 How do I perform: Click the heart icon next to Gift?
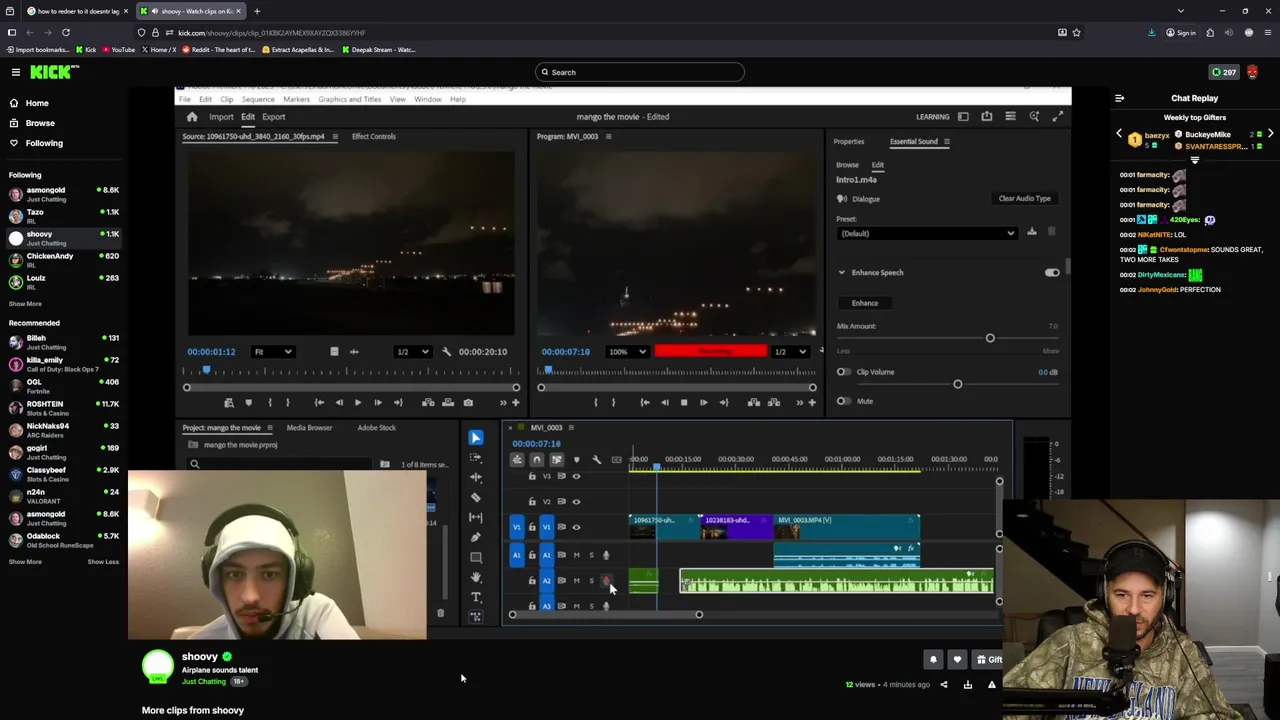coord(957,660)
